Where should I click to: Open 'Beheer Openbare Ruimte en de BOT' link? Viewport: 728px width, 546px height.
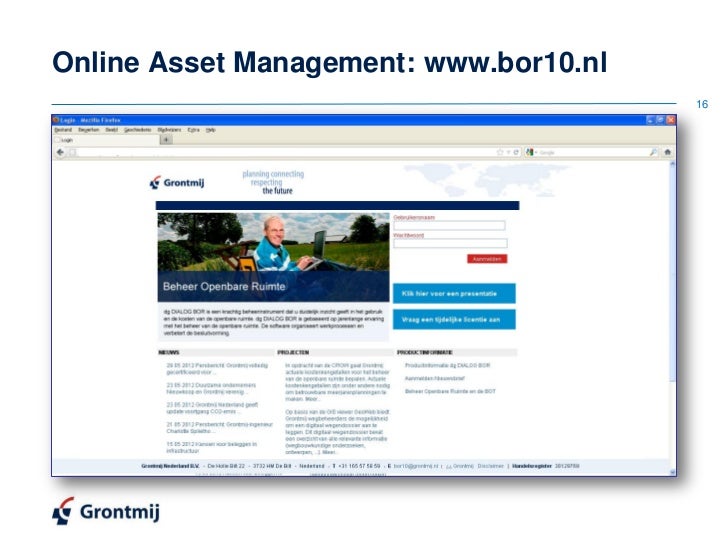pos(450,391)
